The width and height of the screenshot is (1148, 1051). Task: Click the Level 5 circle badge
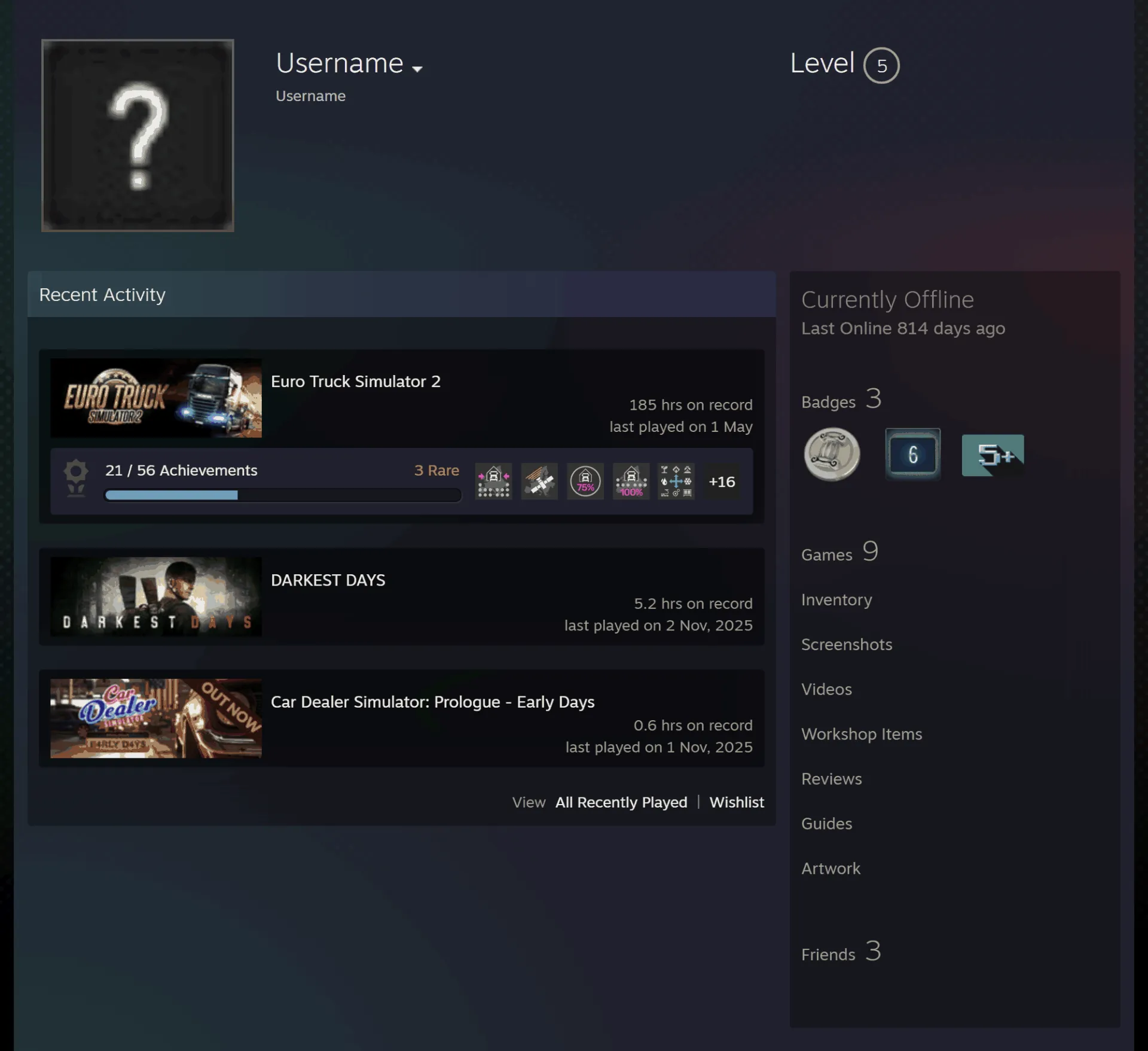[881, 65]
